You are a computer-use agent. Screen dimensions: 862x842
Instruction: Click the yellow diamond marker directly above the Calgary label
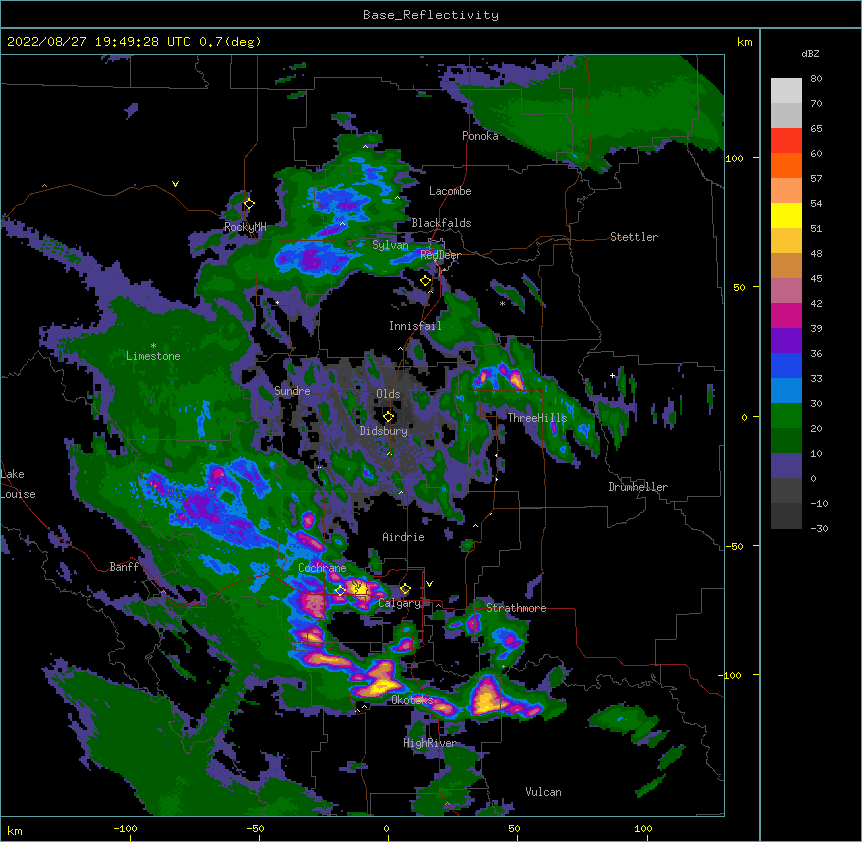point(405,589)
